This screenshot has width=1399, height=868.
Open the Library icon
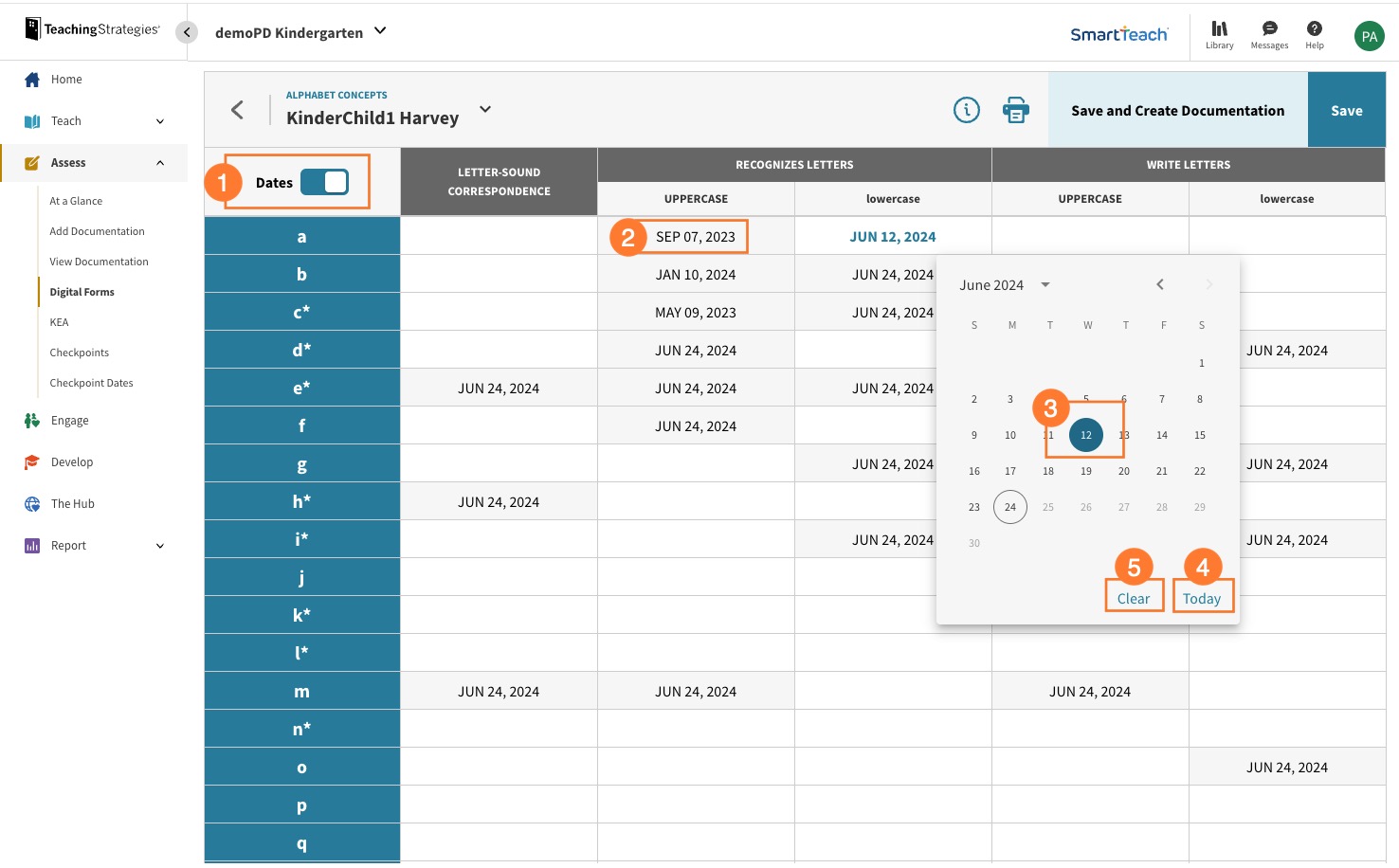1219,34
